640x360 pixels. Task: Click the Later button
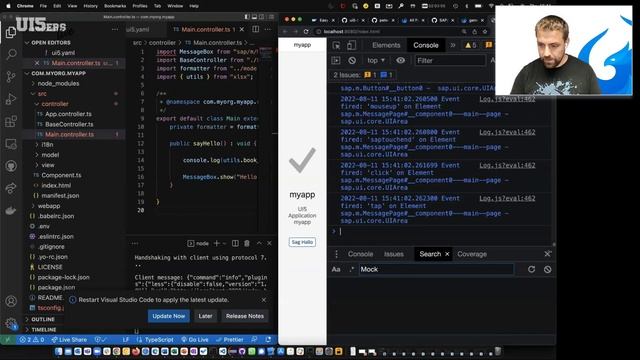205,316
